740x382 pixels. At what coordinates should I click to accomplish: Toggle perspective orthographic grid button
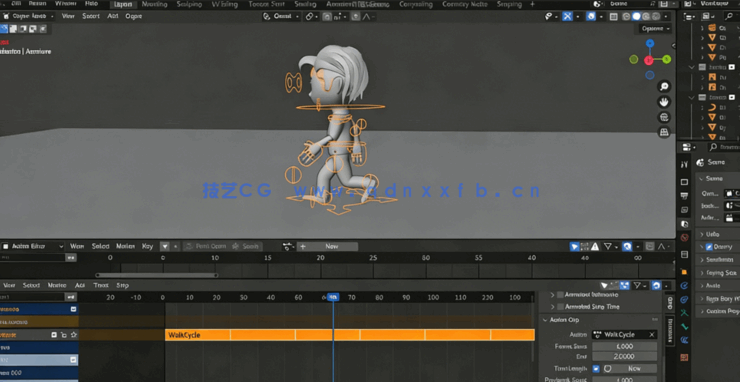coord(664,132)
